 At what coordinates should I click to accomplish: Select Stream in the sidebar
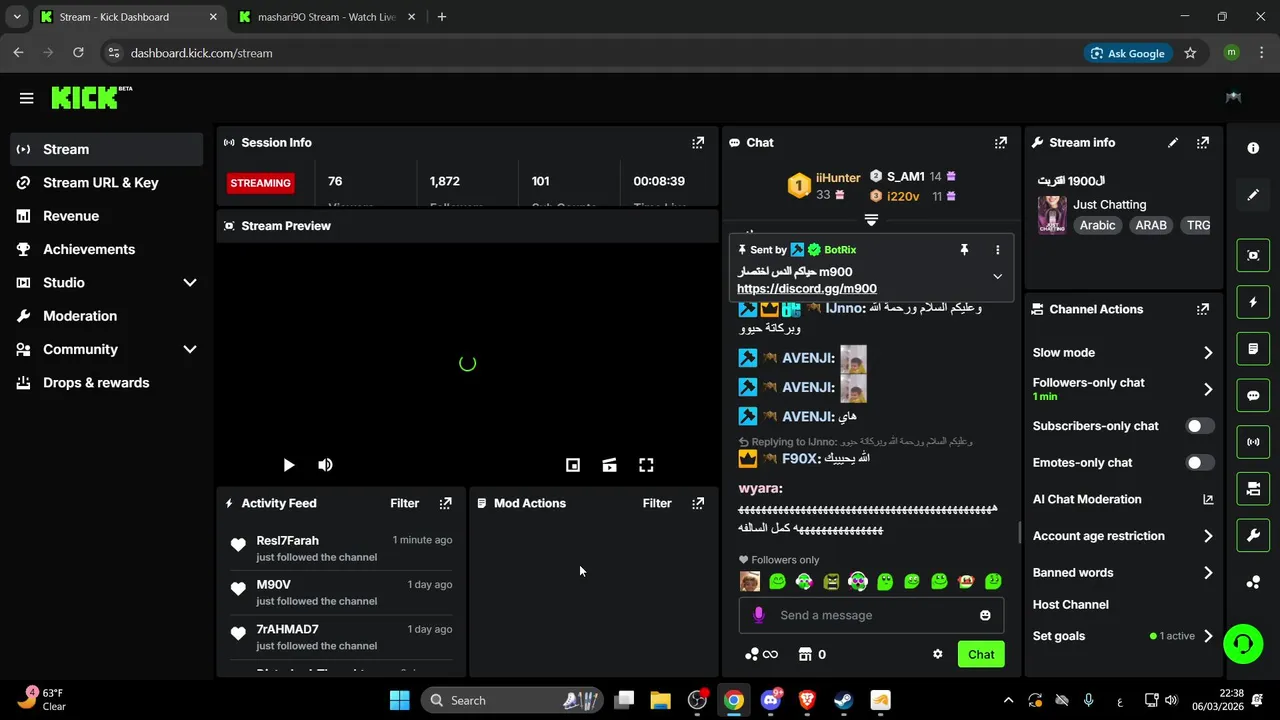click(x=106, y=149)
